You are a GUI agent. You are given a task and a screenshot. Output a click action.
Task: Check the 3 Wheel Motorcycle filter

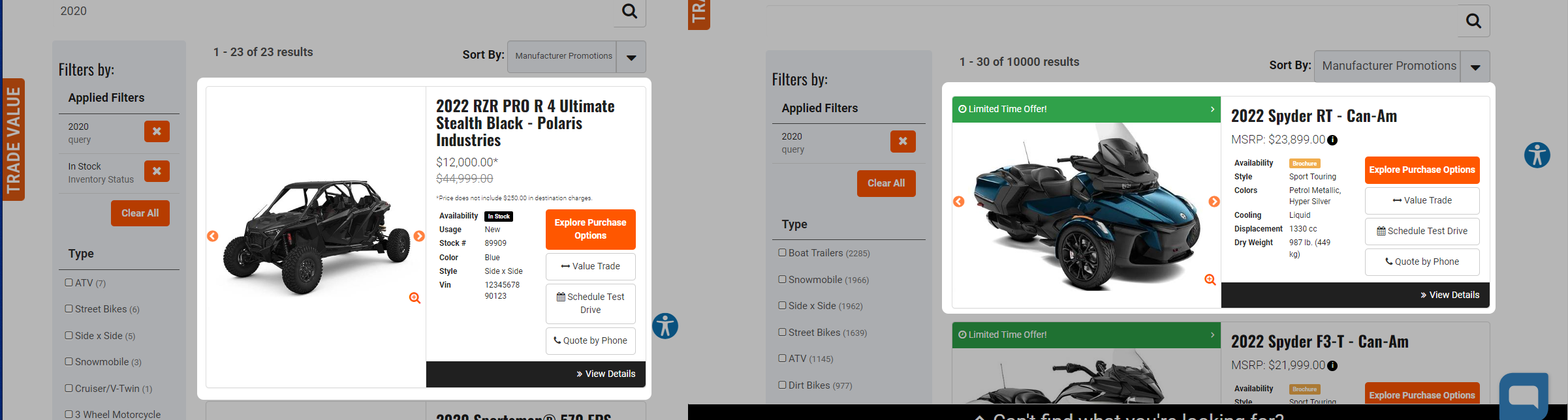[69, 414]
